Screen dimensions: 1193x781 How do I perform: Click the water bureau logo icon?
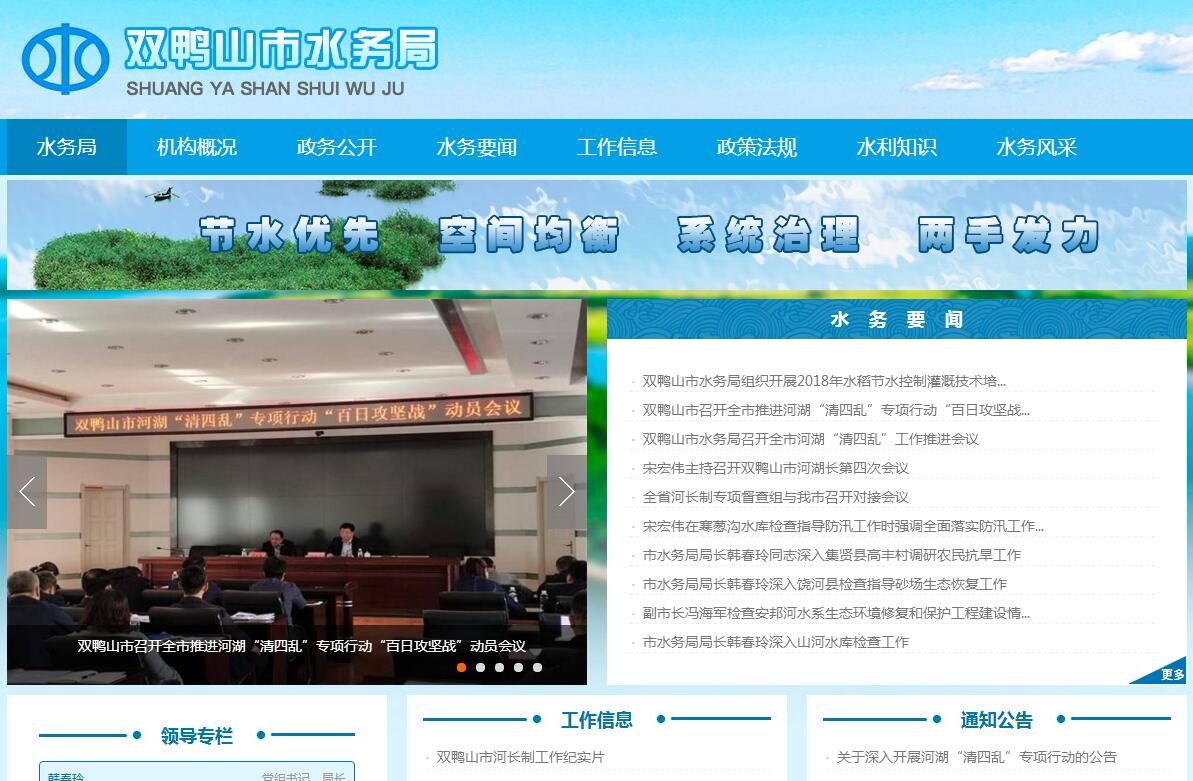(65, 59)
